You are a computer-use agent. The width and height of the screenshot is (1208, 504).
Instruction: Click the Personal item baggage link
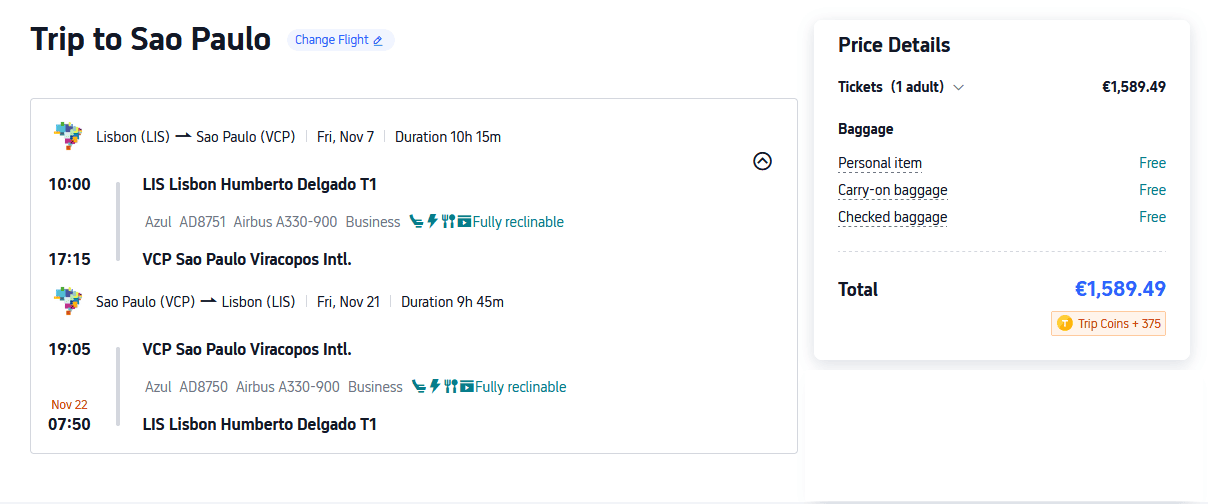880,163
